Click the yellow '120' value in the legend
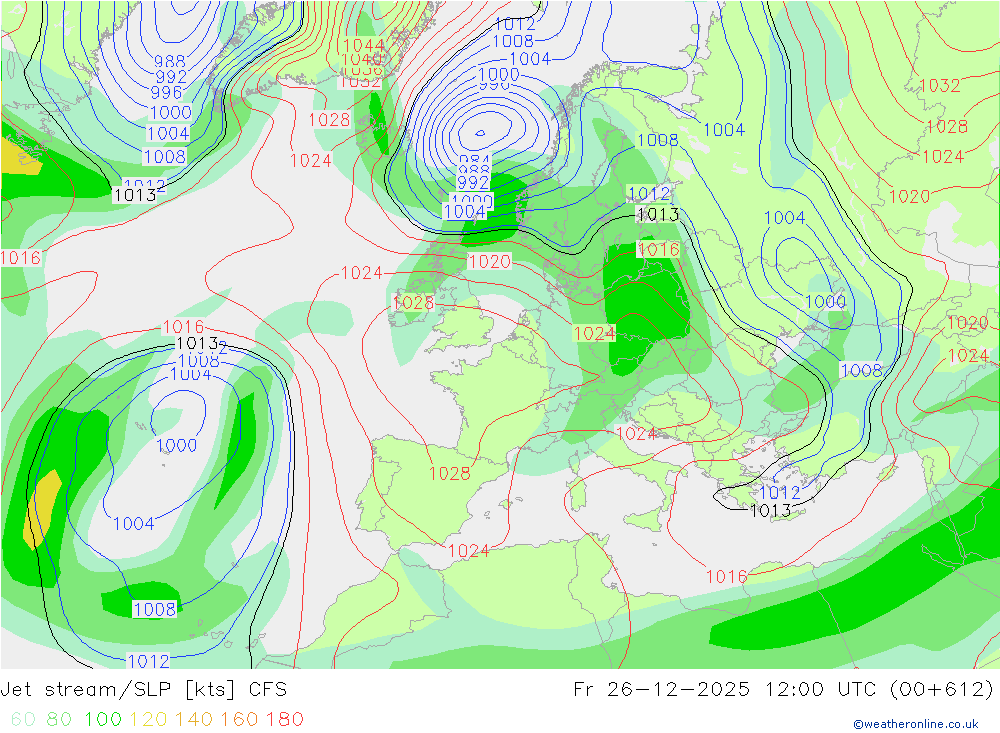The width and height of the screenshot is (1000, 733). tap(148, 719)
